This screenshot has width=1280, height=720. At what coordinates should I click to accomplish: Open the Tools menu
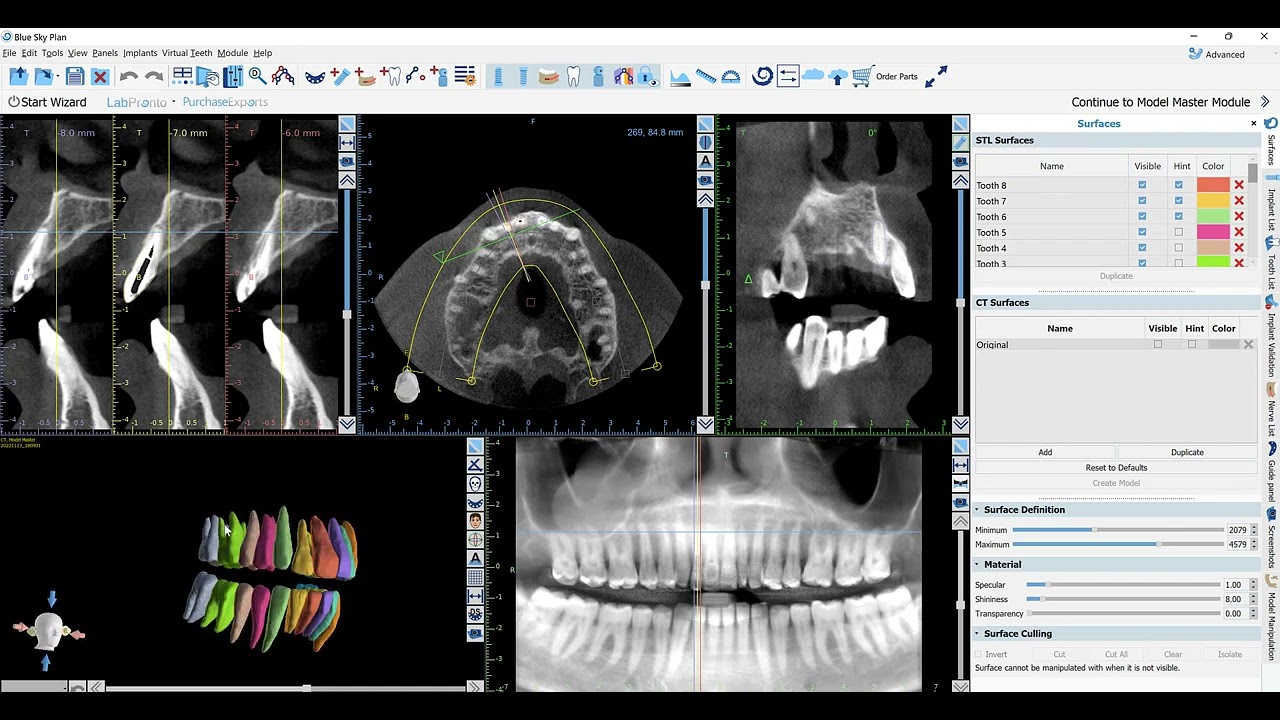tap(52, 53)
